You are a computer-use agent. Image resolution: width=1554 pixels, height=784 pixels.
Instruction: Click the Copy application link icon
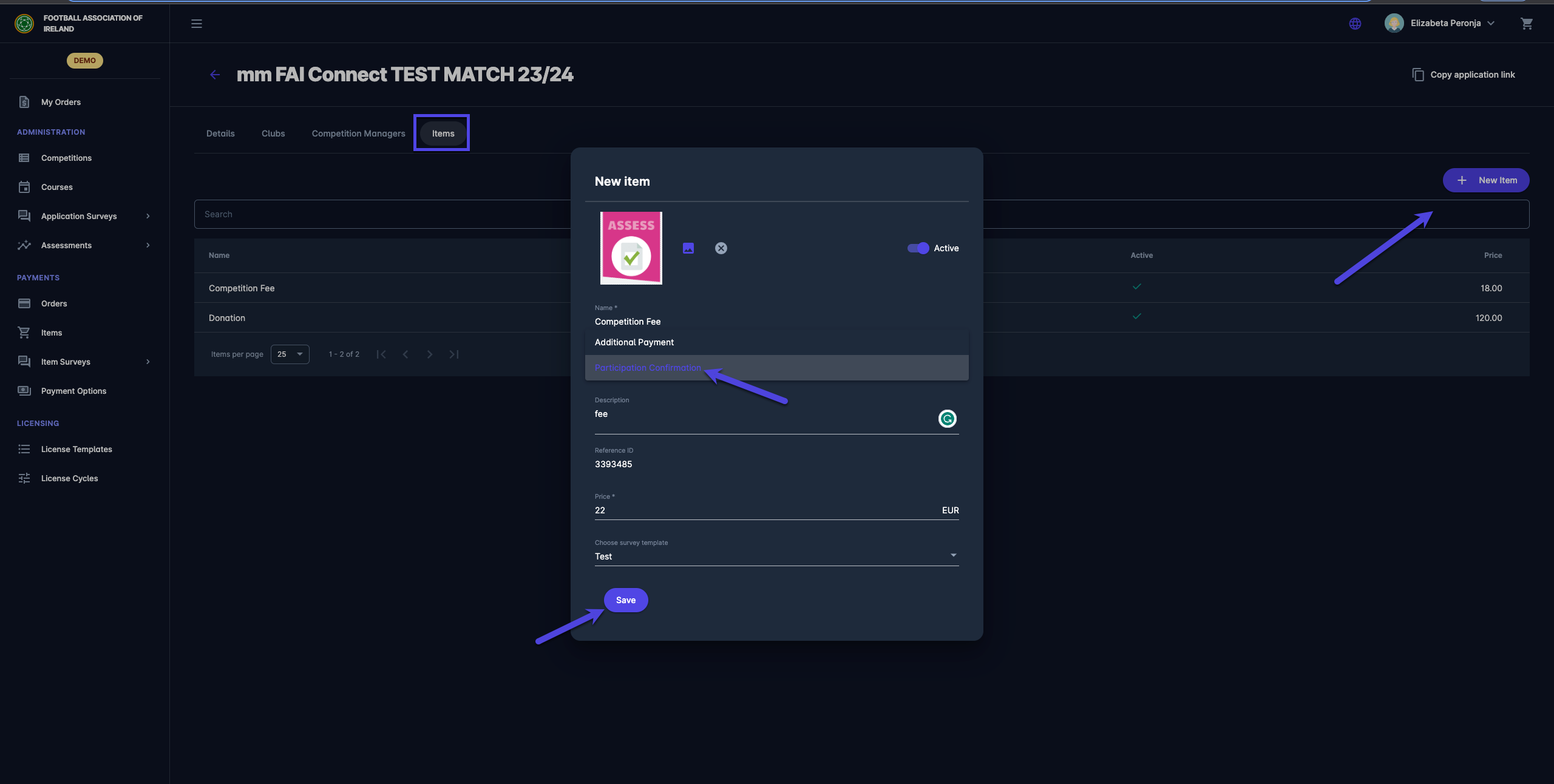coord(1418,75)
